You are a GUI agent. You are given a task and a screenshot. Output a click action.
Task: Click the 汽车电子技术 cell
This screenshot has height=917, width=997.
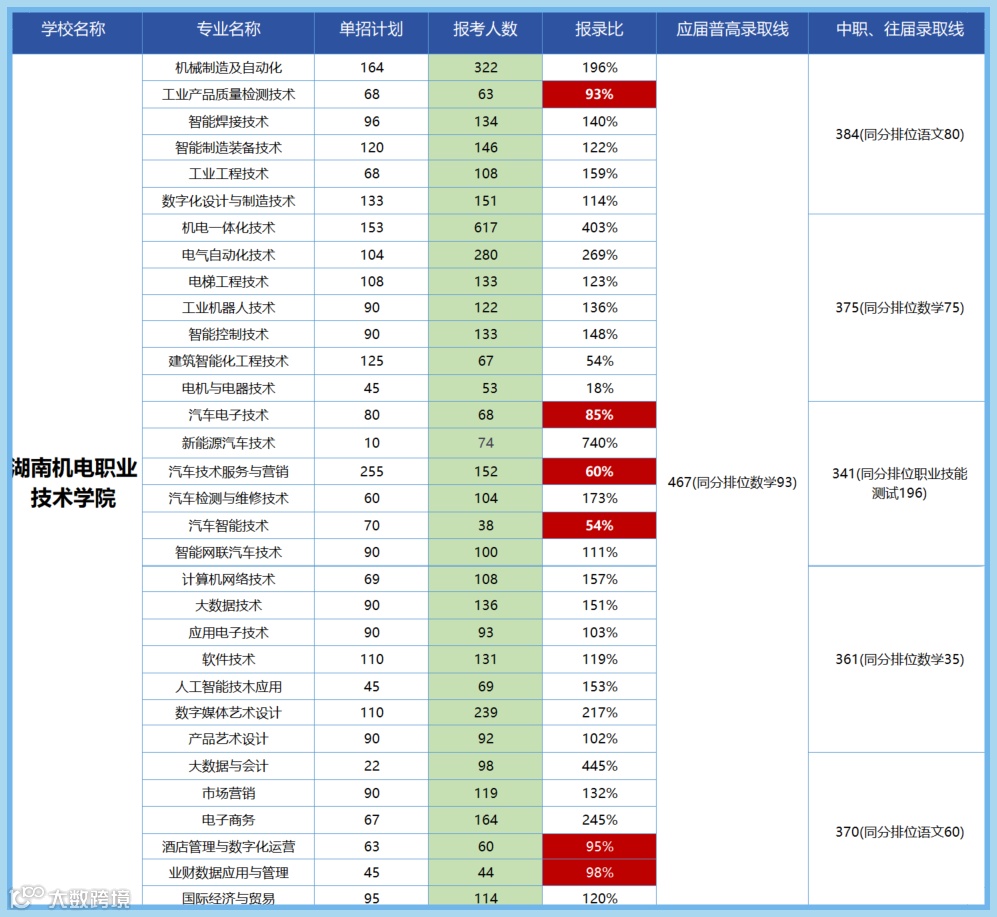point(228,415)
